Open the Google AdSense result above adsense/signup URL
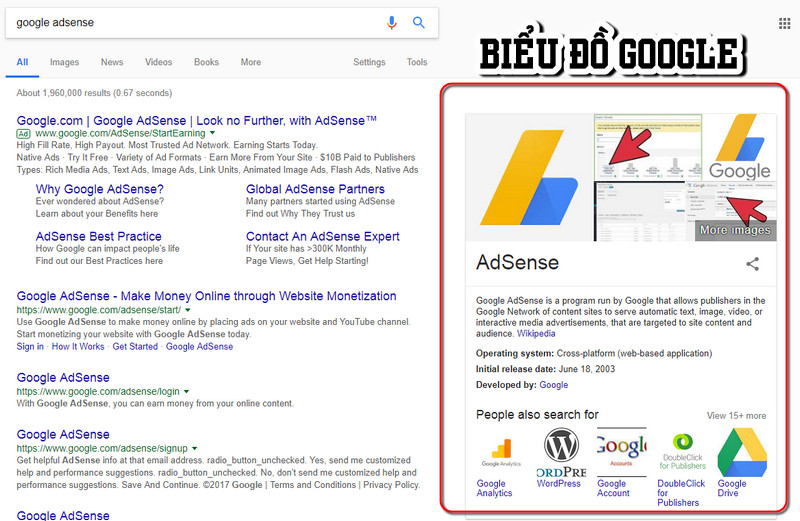 63,435
